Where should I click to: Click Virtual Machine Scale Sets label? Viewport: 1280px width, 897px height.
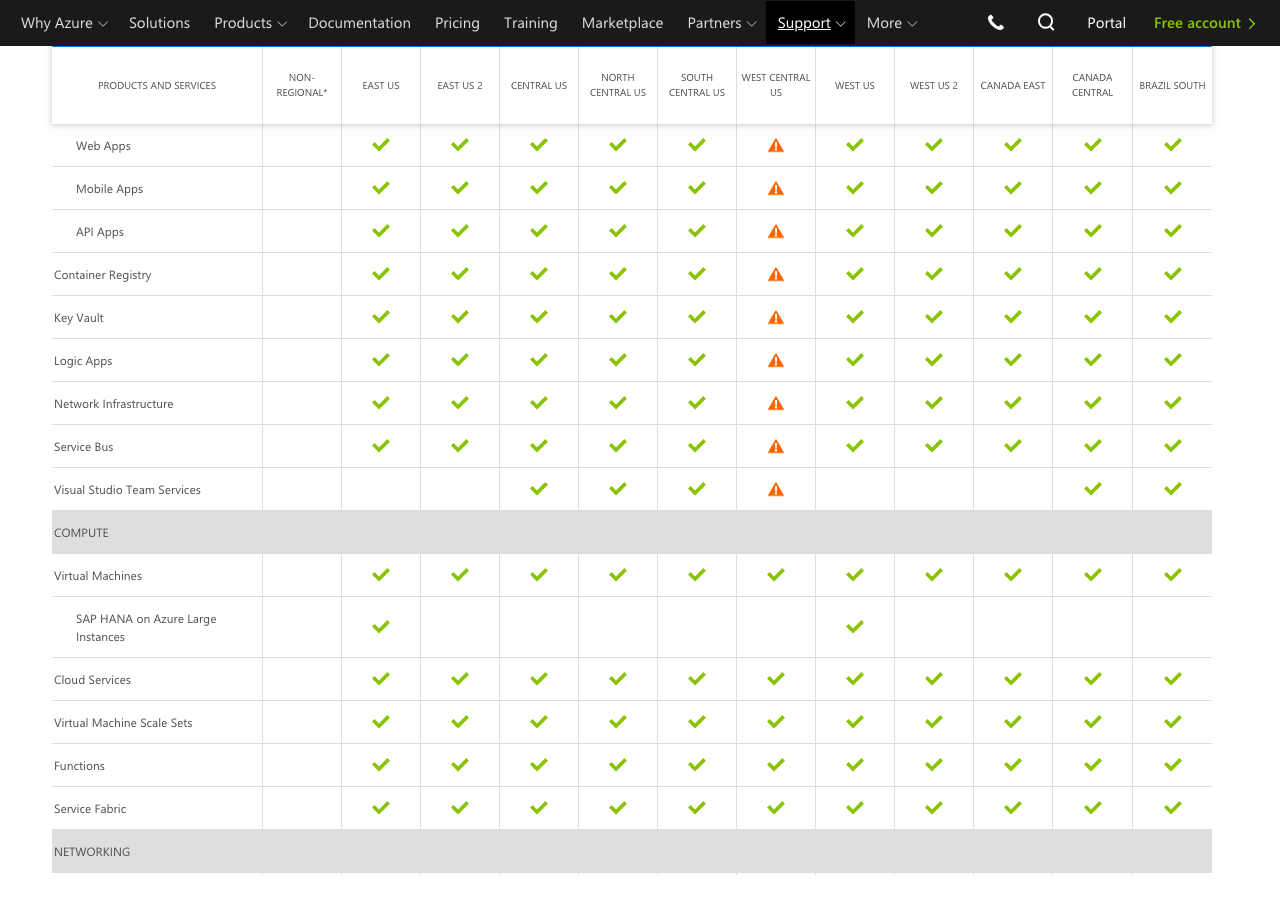coord(123,723)
